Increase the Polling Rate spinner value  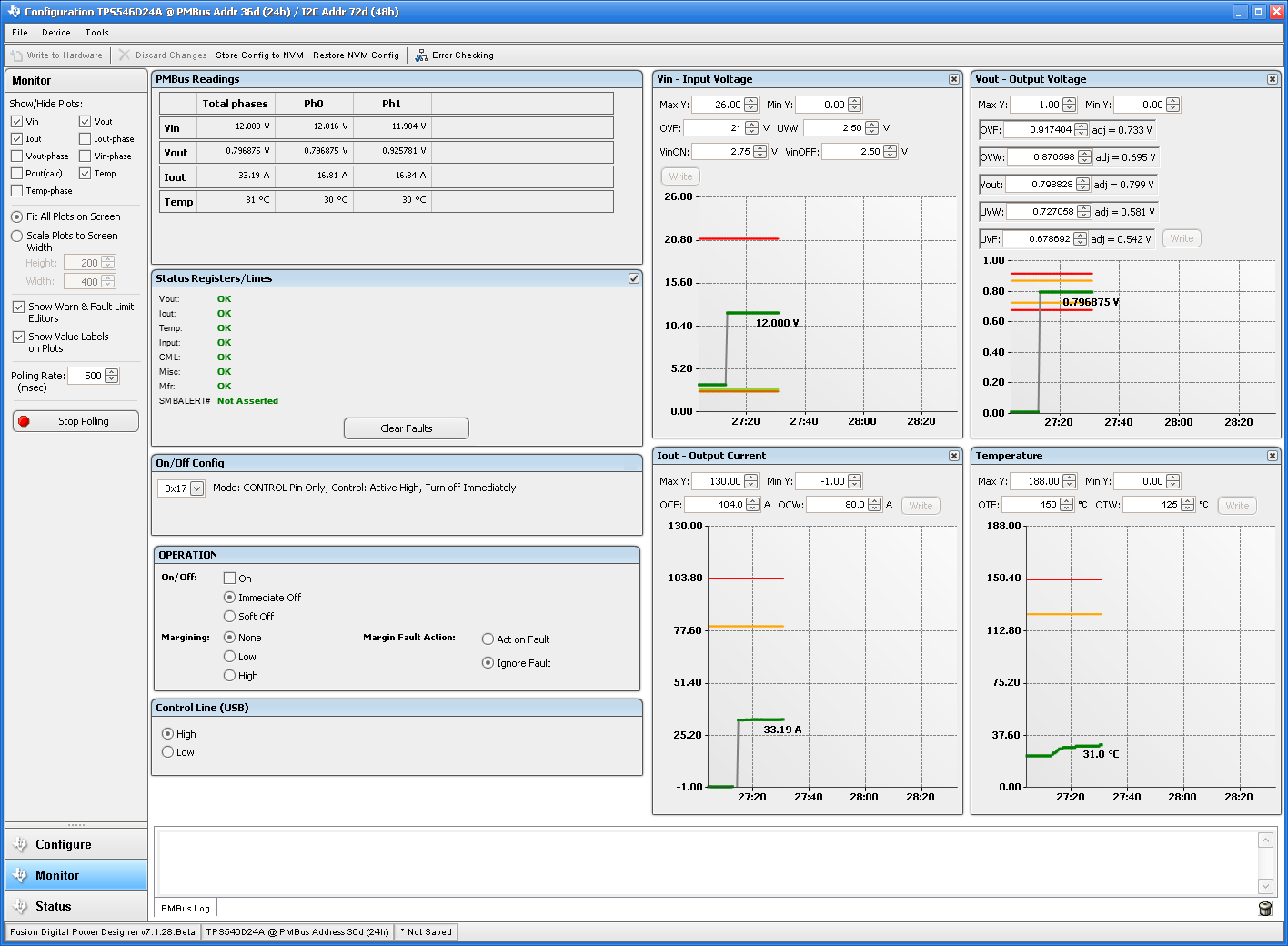point(112,372)
